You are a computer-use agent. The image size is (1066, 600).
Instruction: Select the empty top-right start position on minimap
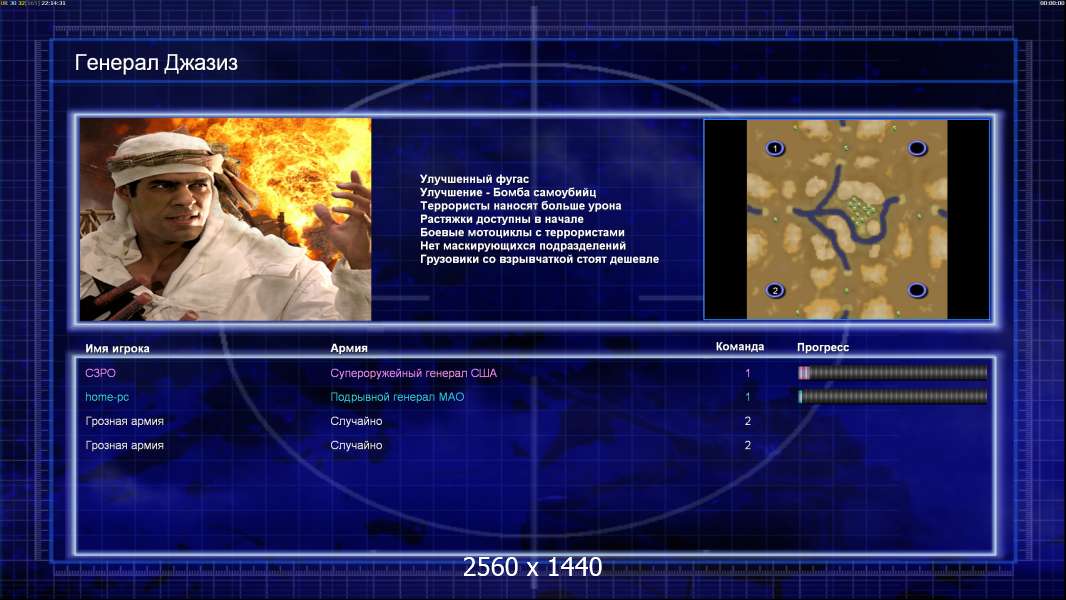[x=917, y=148]
